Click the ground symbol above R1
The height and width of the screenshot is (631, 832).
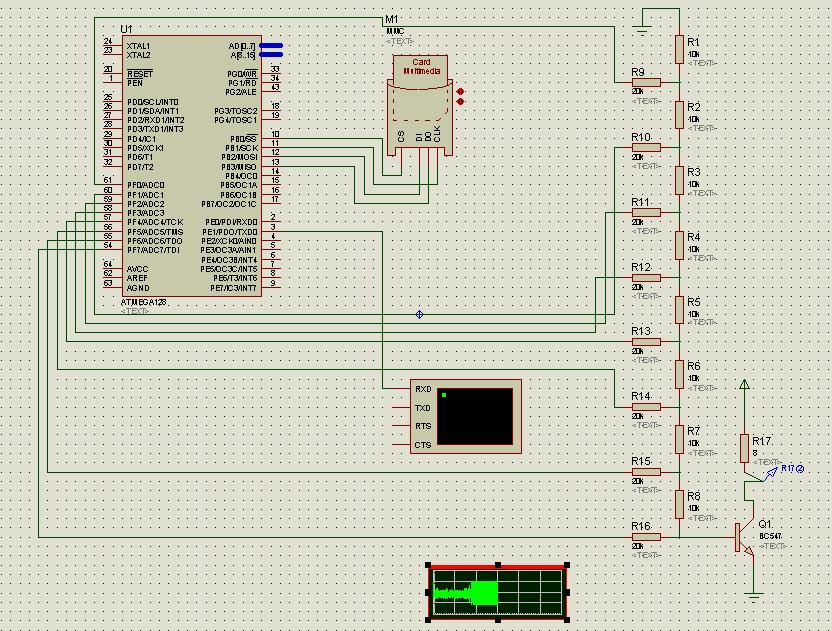[x=646, y=22]
